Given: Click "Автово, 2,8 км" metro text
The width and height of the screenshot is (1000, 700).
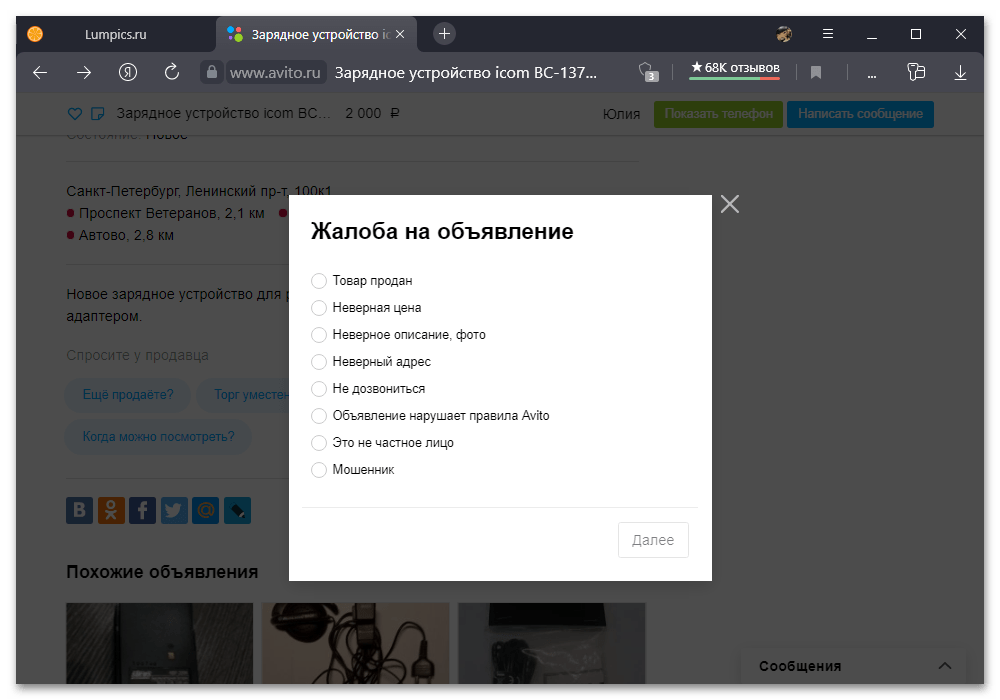Looking at the screenshot, I should (x=126, y=235).
